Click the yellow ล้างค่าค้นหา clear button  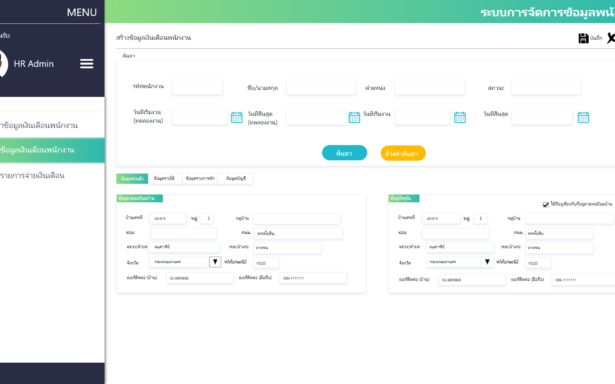point(403,153)
